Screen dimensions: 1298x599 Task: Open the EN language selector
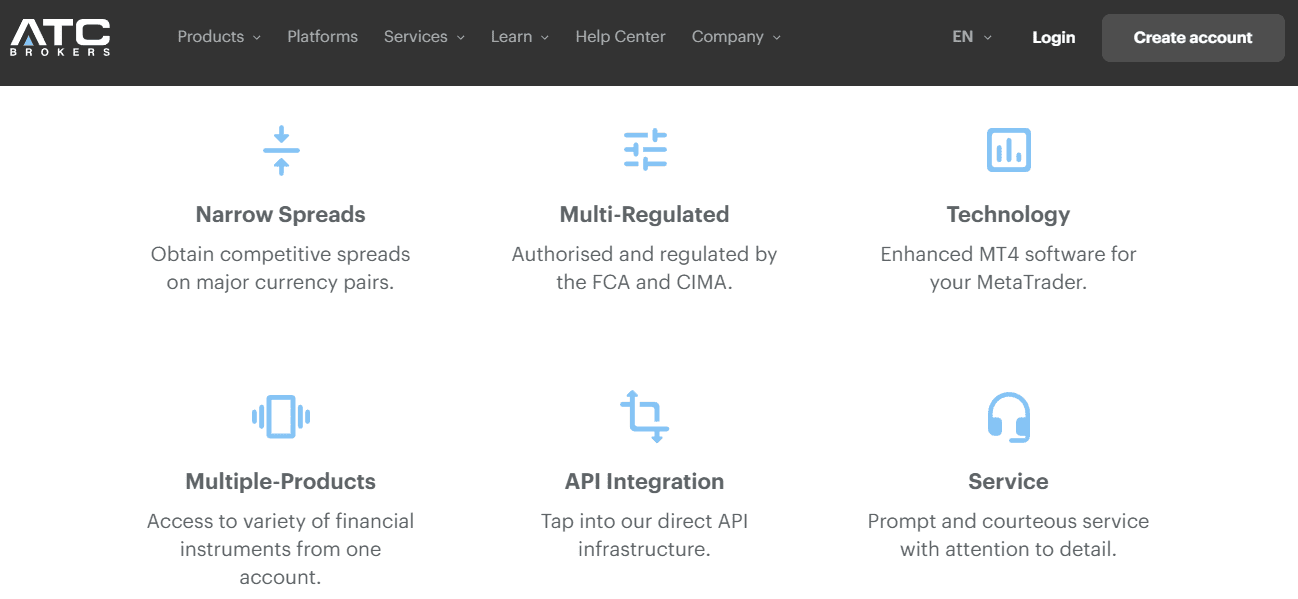pos(970,37)
